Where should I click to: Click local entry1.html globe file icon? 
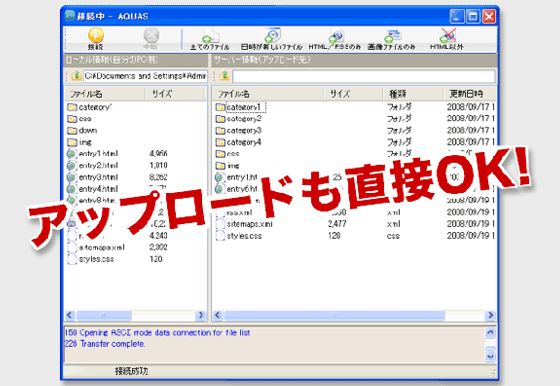point(71,154)
